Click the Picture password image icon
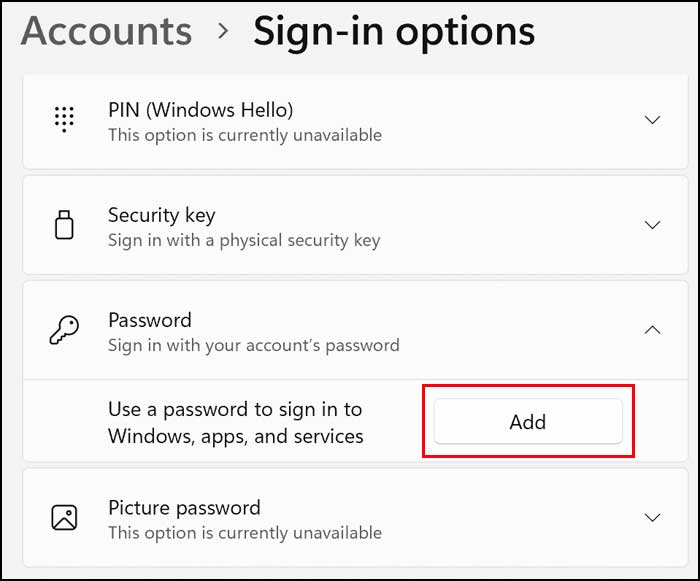This screenshot has height=581, width=700. point(64,517)
